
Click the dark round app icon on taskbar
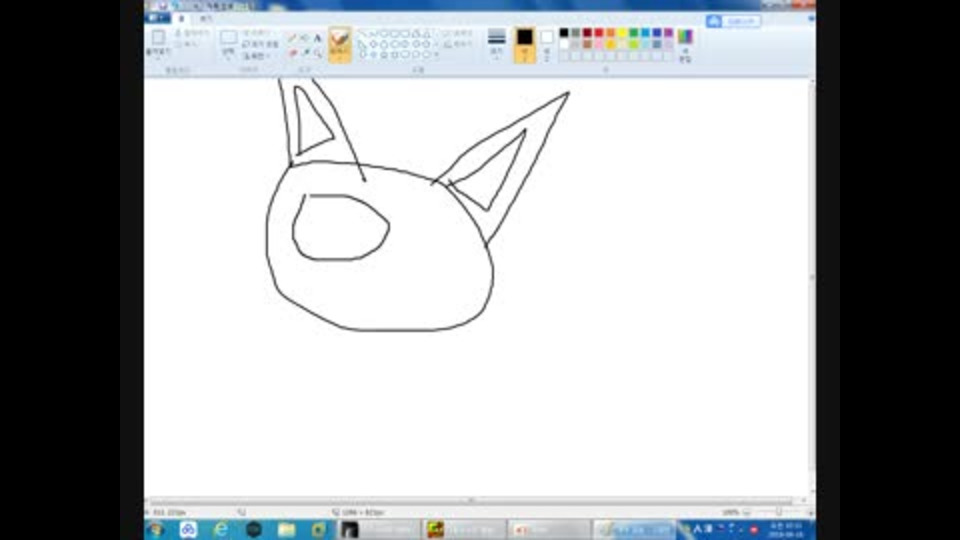click(253, 529)
